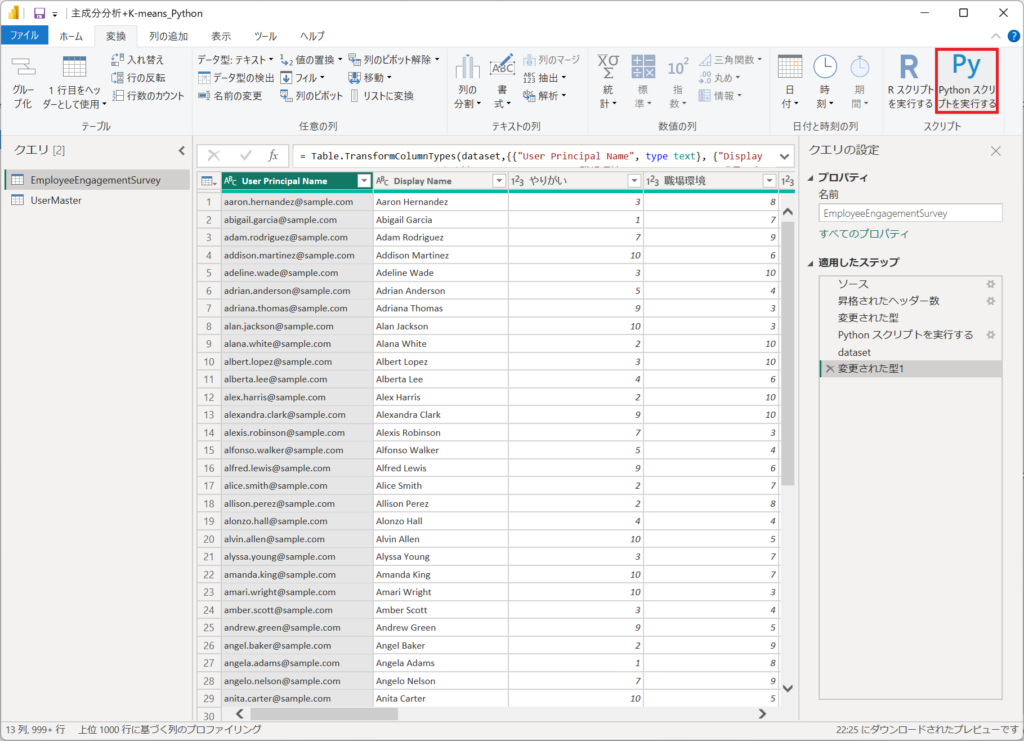Viewport: 1024px width, 741px height.
Task: Collapse the Properties (プロパティ) section
Action: [x=810, y=178]
